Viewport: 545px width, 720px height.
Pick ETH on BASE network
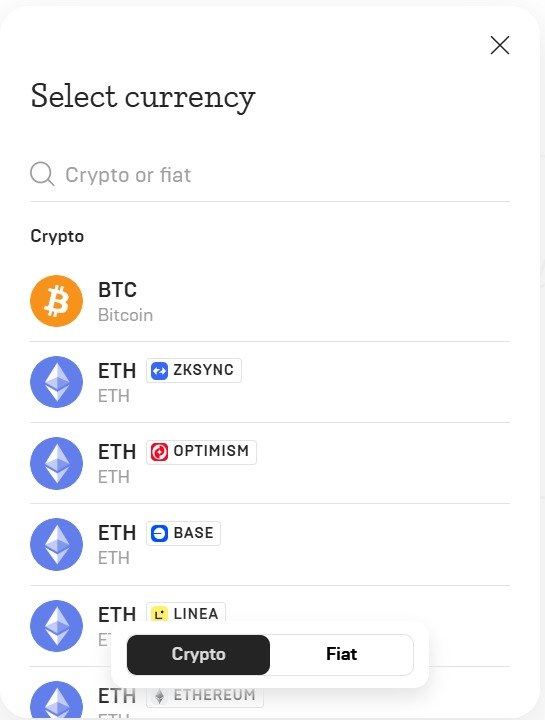tap(270, 545)
